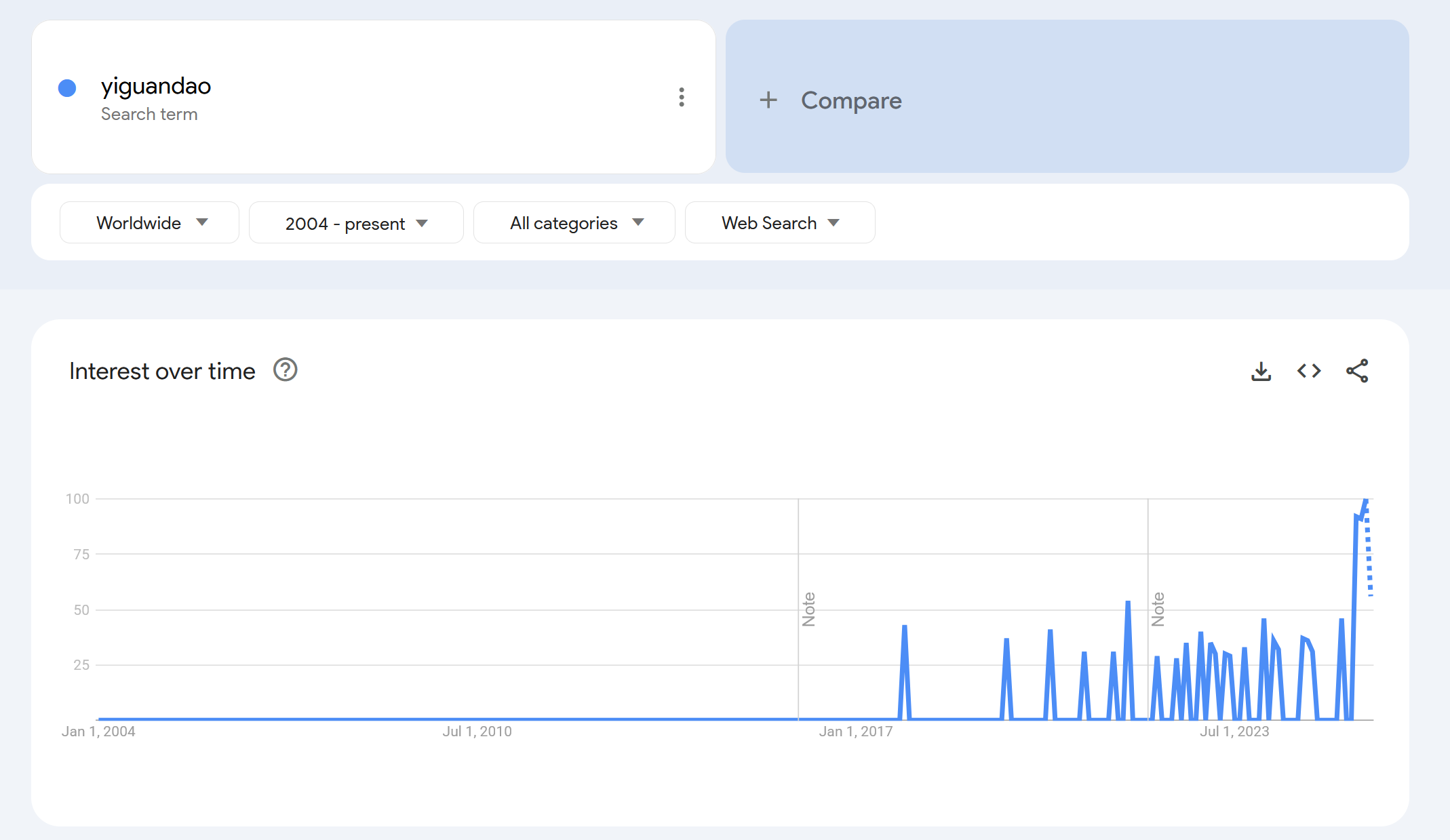
Task: Click the blue dot next to yiguandao
Action: (x=67, y=88)
